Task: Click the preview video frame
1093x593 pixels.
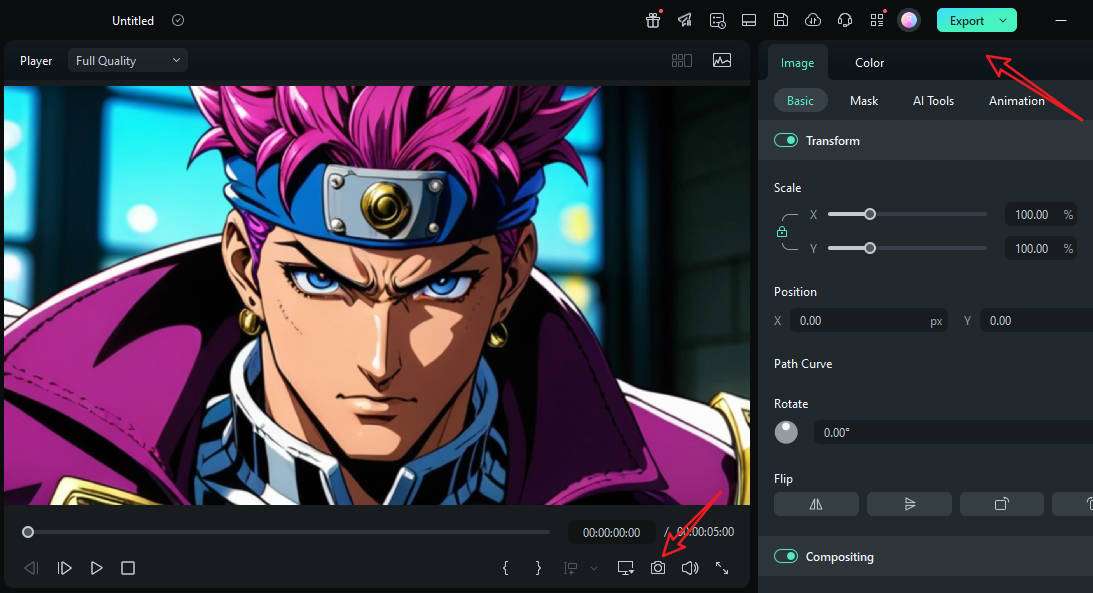Action: [377, 295]
